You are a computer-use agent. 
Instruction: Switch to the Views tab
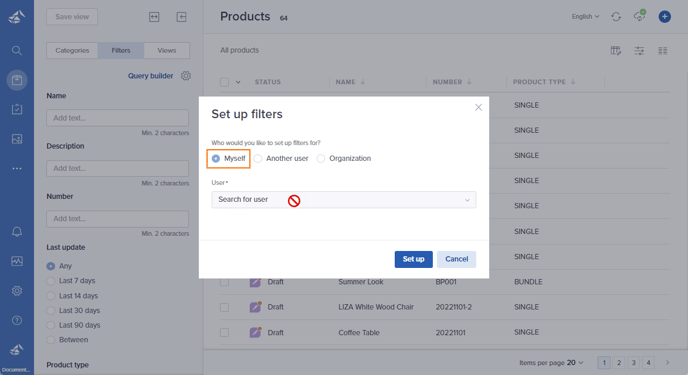pyautogui.click(x=167, y=50)
